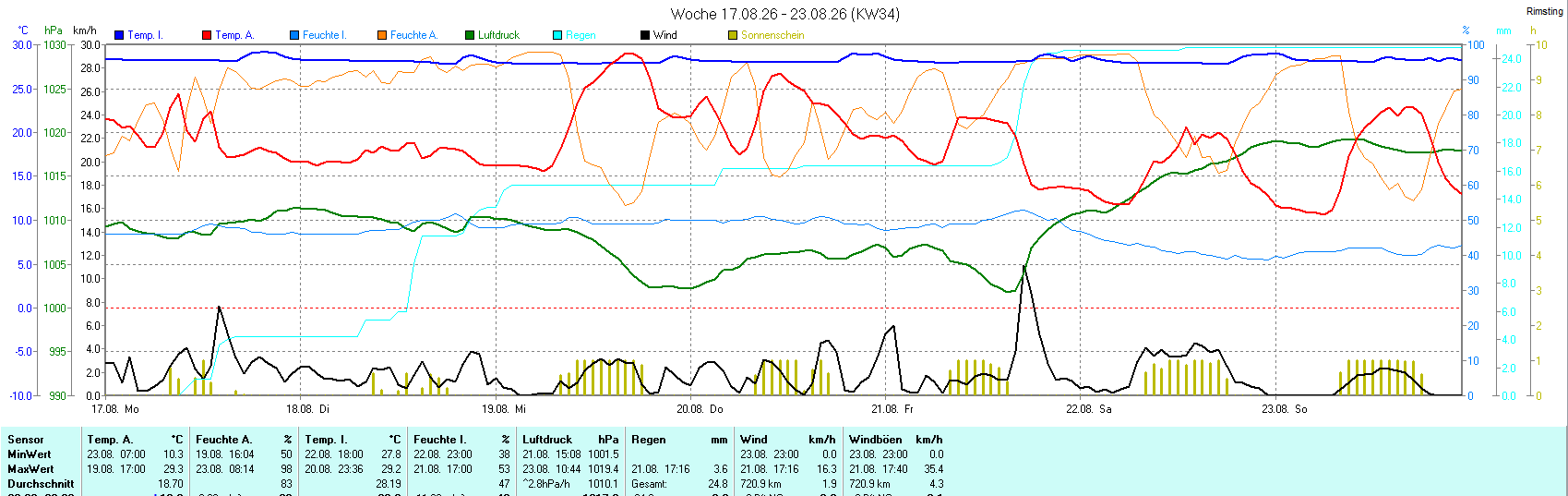
Task: Click the 'hPa' axis unit above the chart
Action: (x=54, y=30)
